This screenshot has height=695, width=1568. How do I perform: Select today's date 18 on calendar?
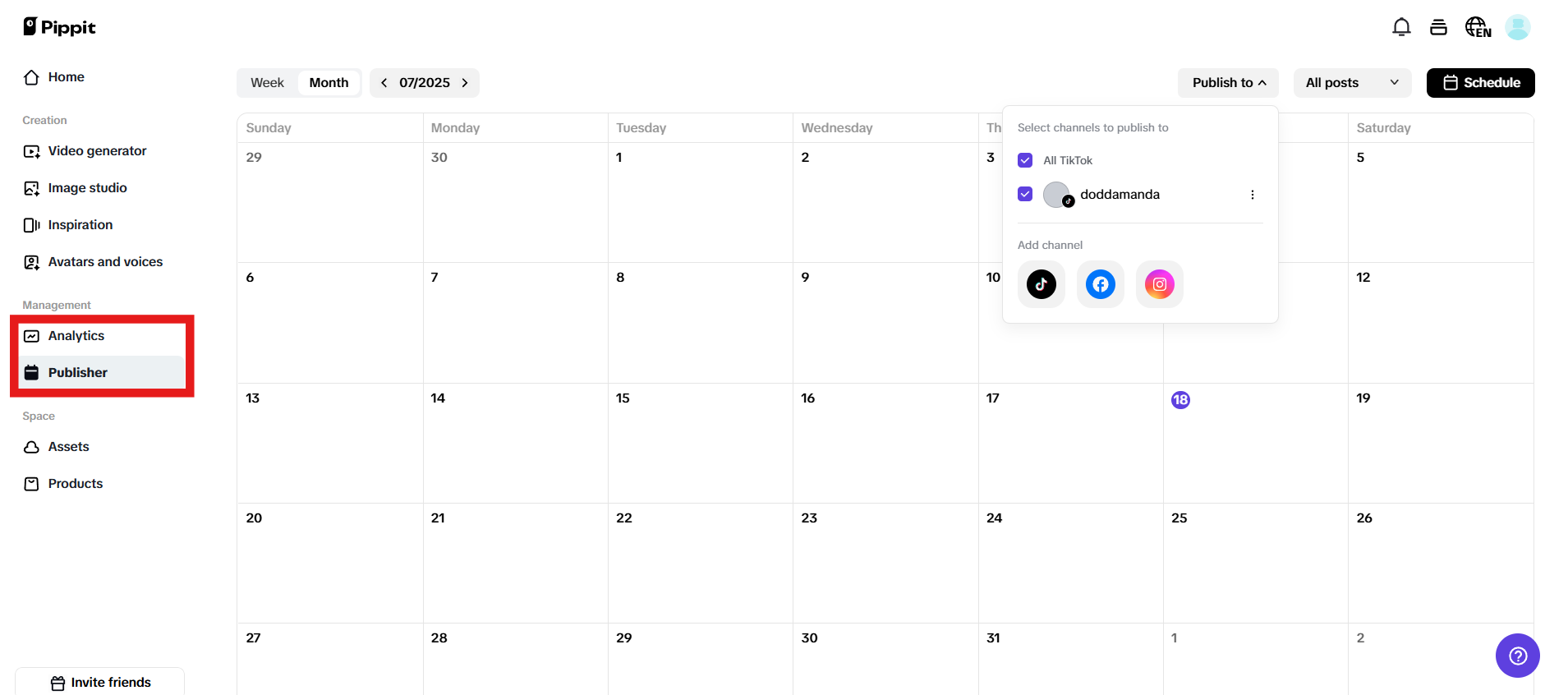pos(1180,400)
